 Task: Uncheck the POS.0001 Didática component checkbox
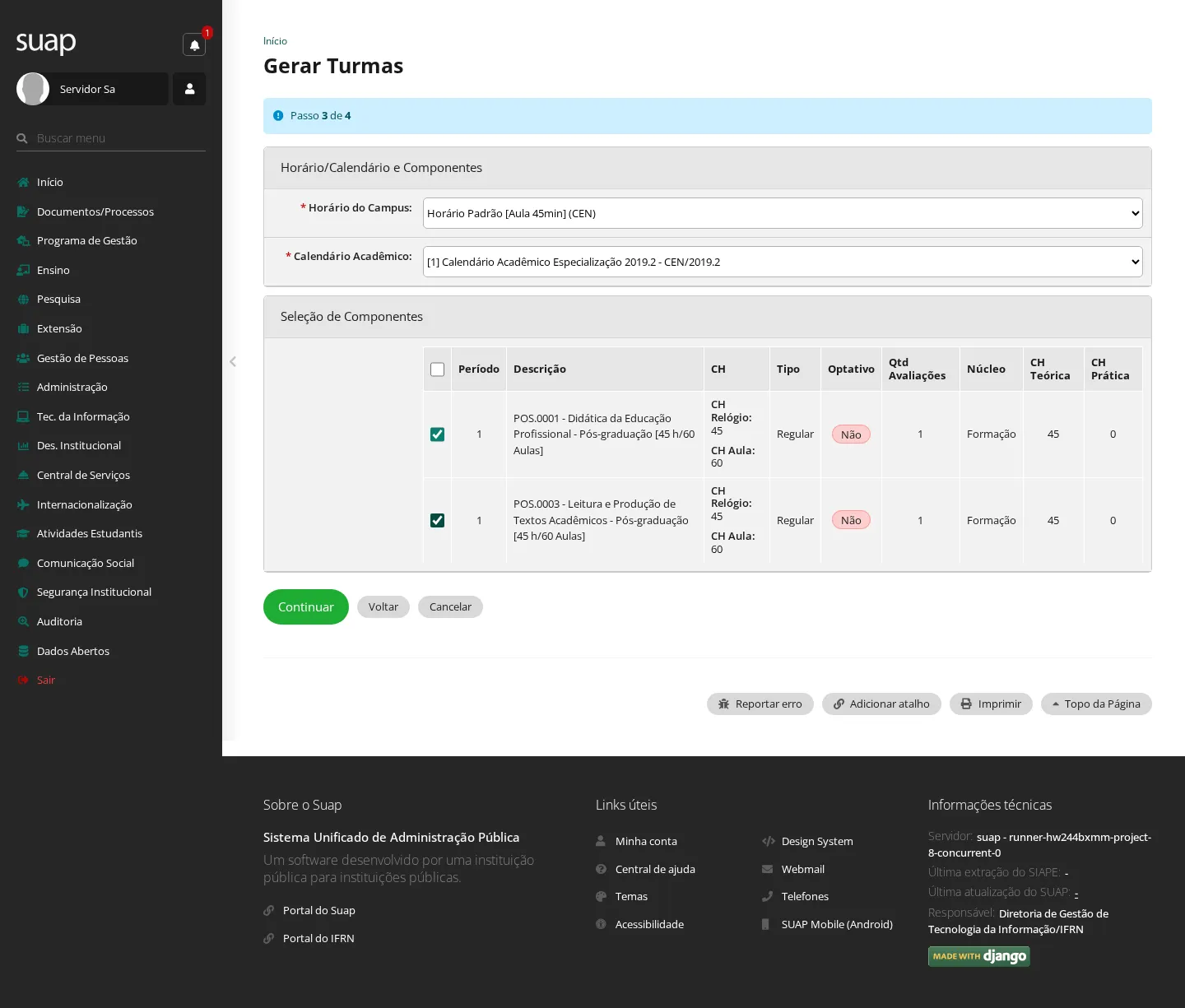[438, 434]
